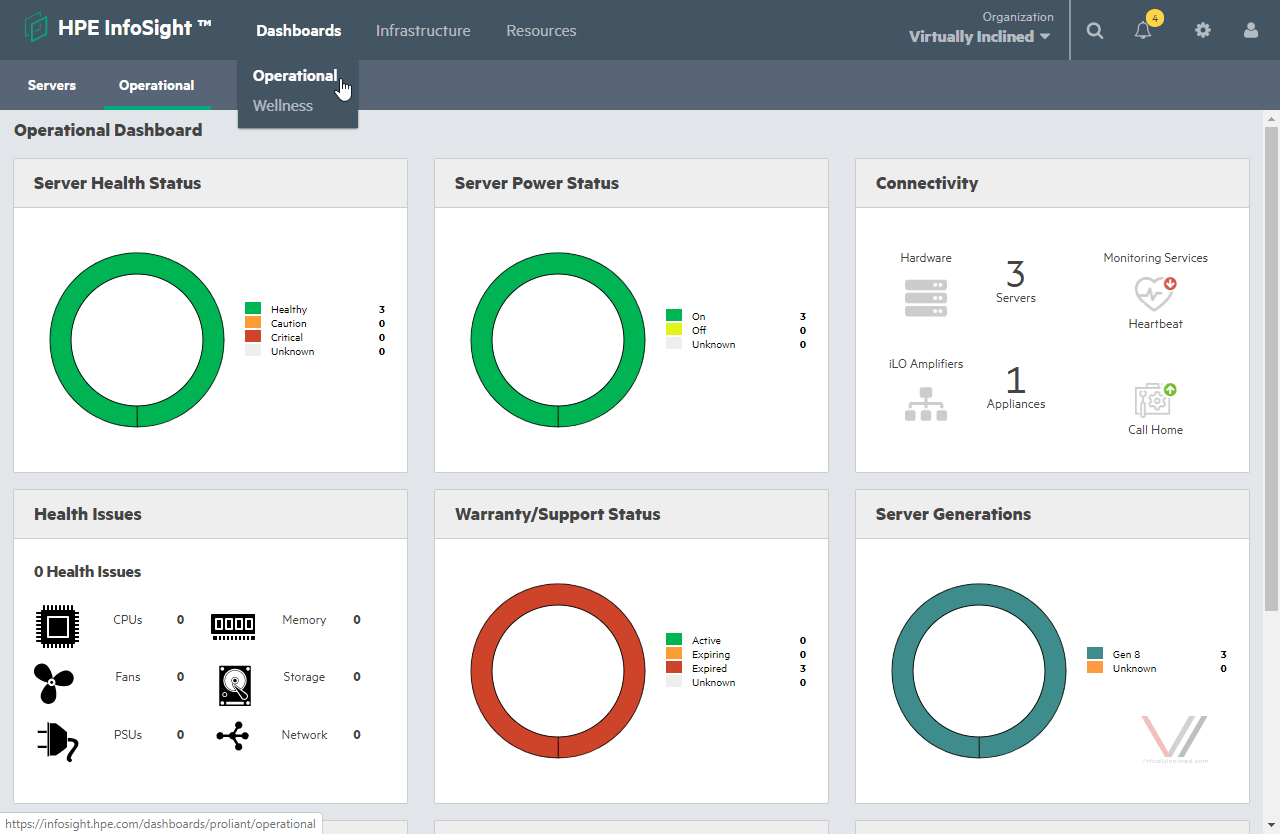Image resolution: width=1280 pixels, height=834 pixels.
Task: Open the search magnifier icon
Action: tap(1095, 31)
